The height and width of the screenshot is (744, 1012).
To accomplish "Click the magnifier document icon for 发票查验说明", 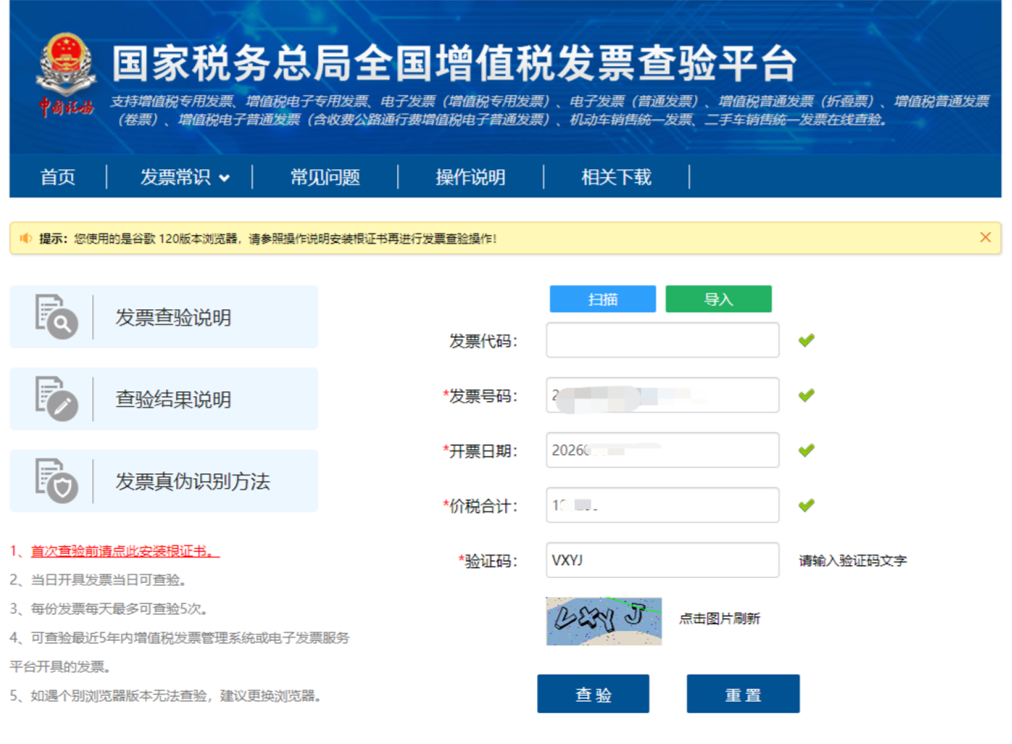I will pyautogui.click(x=56, y=316).
